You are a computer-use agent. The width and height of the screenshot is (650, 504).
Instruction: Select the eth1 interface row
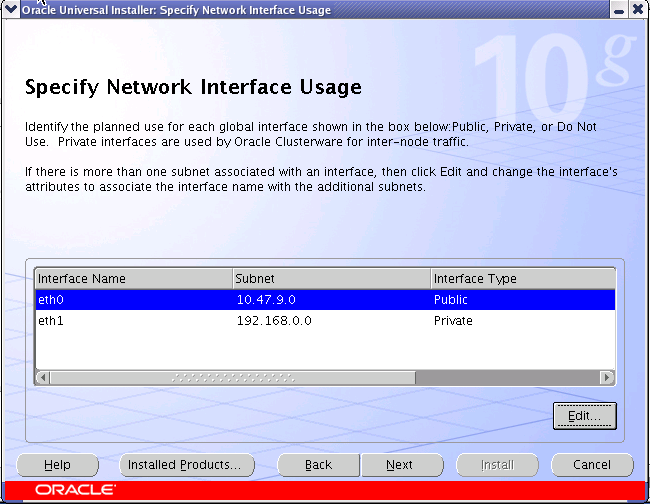pos(325,320)
